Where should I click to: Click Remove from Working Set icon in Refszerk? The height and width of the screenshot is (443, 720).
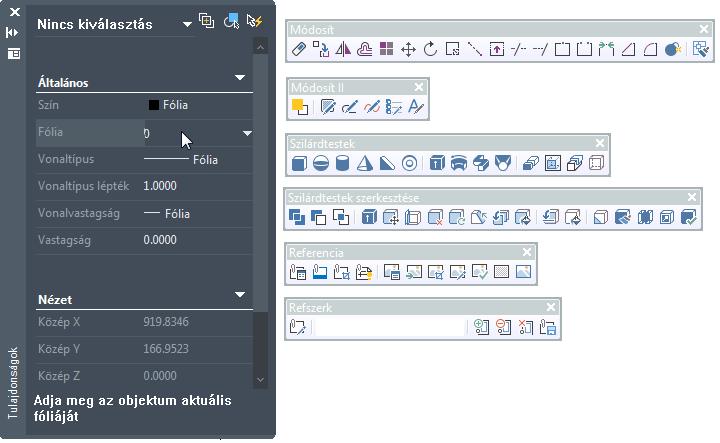pyautogui.click(x=503, y=327)
